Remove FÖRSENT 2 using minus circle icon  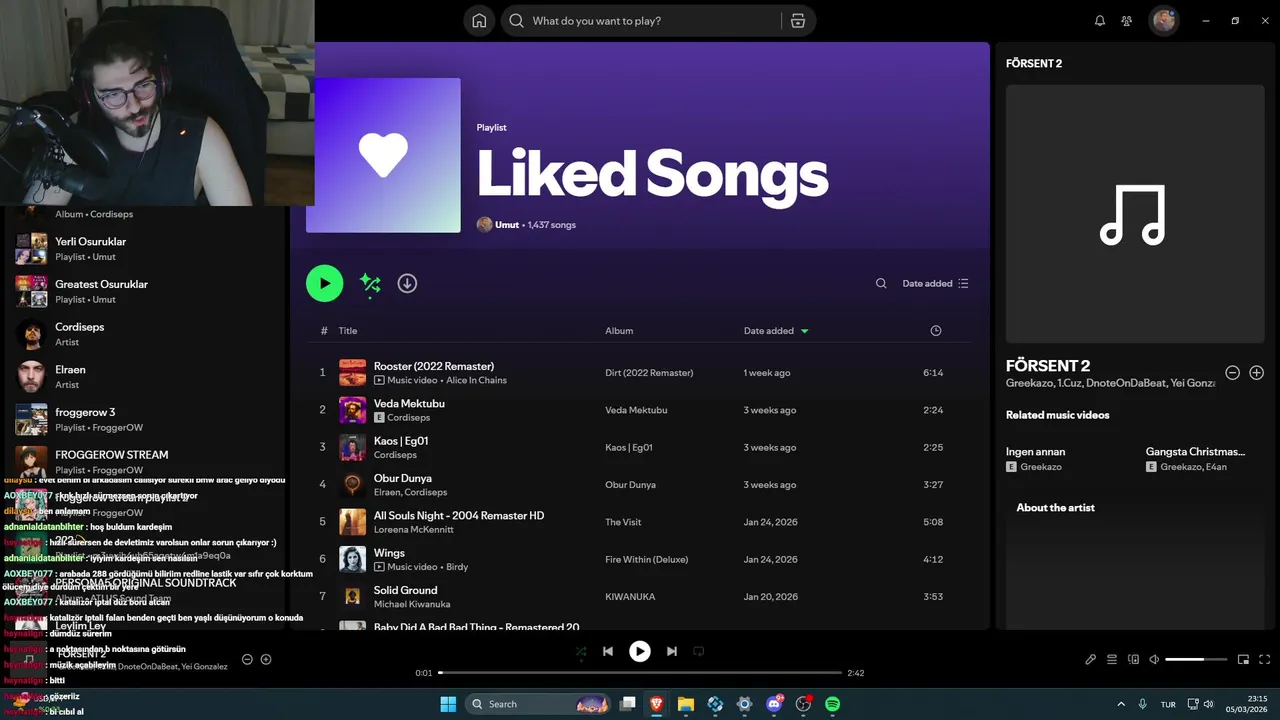[x=1233, y=372]
